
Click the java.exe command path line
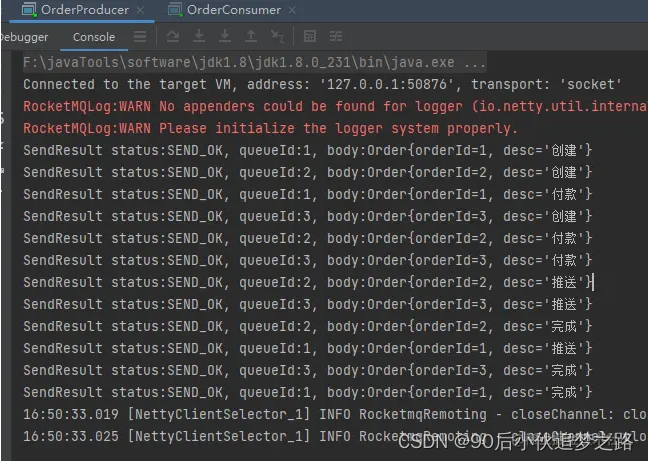coord(254,62)
